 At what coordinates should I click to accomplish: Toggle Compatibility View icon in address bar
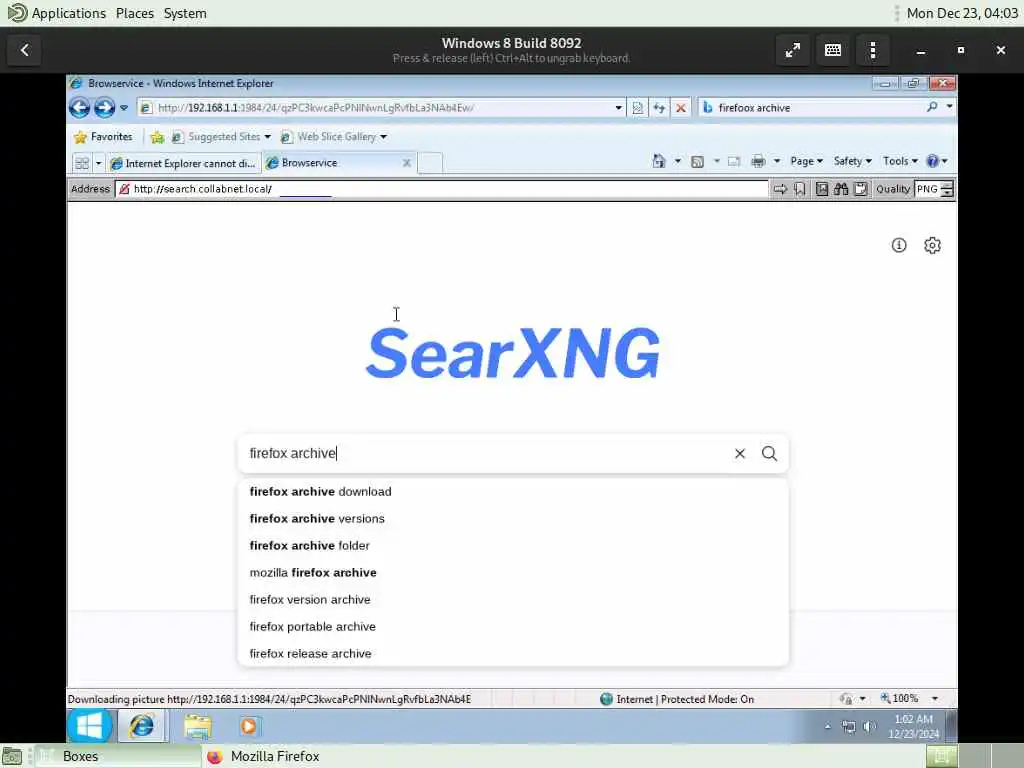pos(637,108)
